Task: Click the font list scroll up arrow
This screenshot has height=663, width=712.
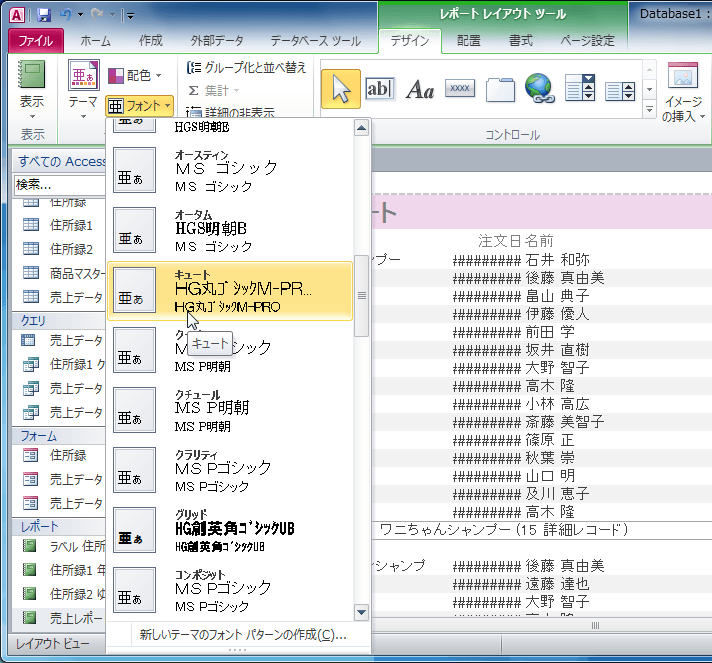Action: 361,129
